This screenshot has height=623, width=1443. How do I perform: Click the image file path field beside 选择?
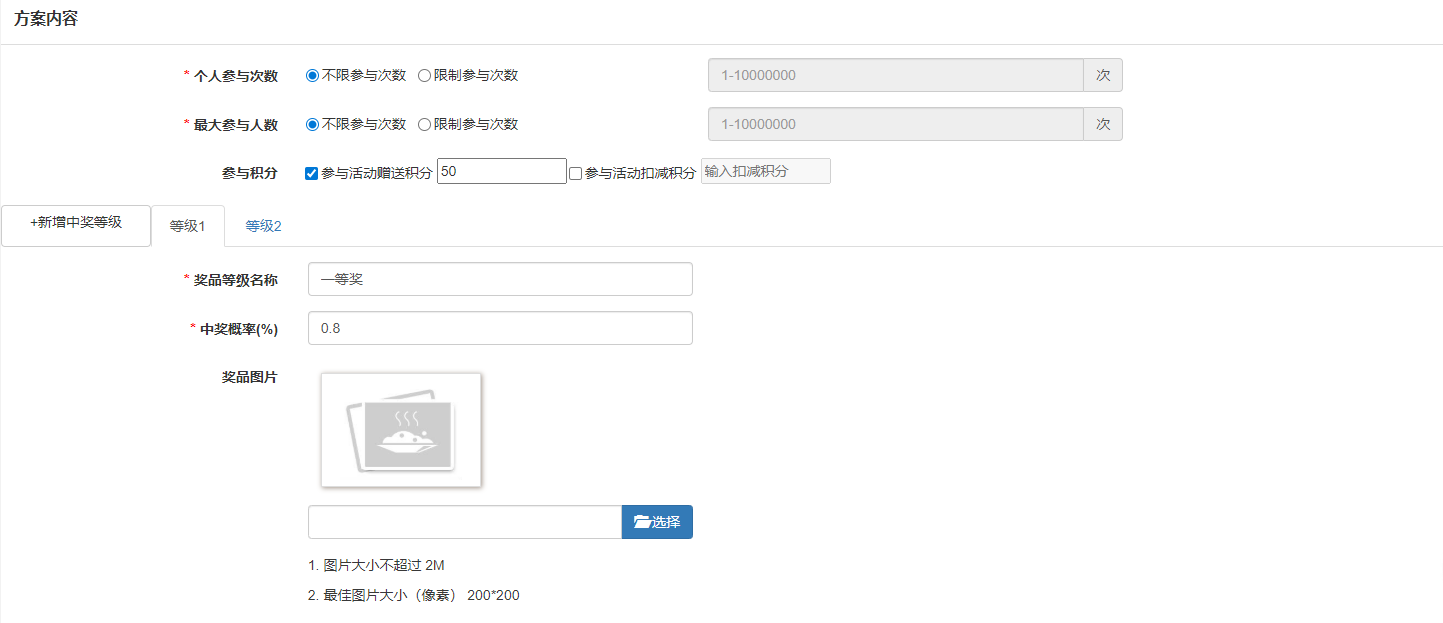[x=465, y=522]
